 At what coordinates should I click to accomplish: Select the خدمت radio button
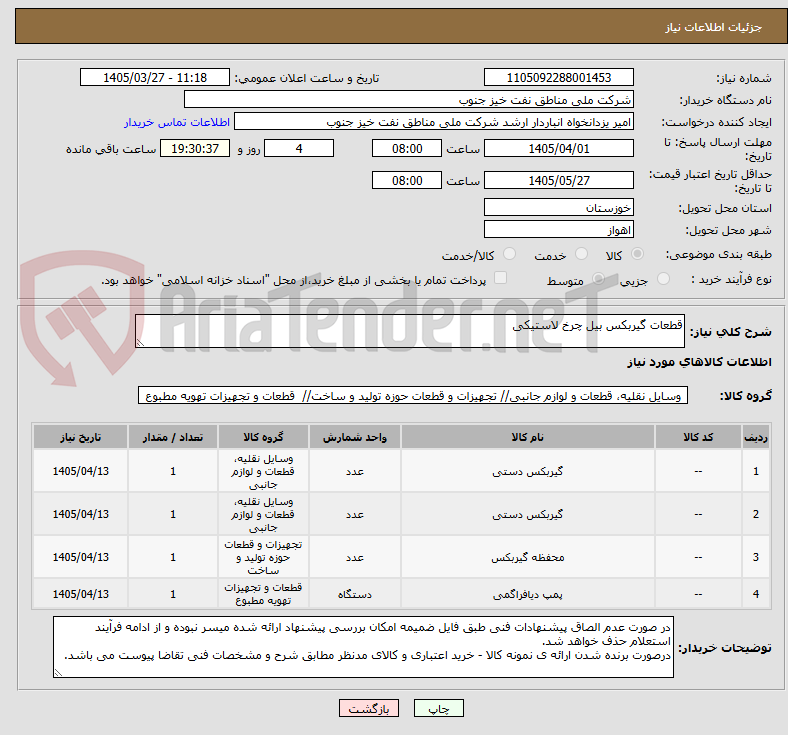pyautogui.click(x=581, y=254)
